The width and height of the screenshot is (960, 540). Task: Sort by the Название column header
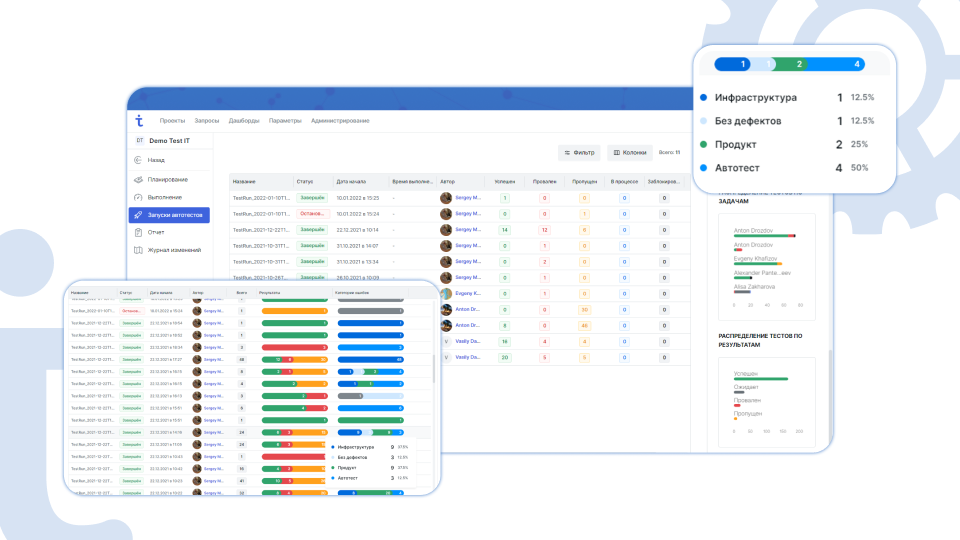tap(244, 182)
